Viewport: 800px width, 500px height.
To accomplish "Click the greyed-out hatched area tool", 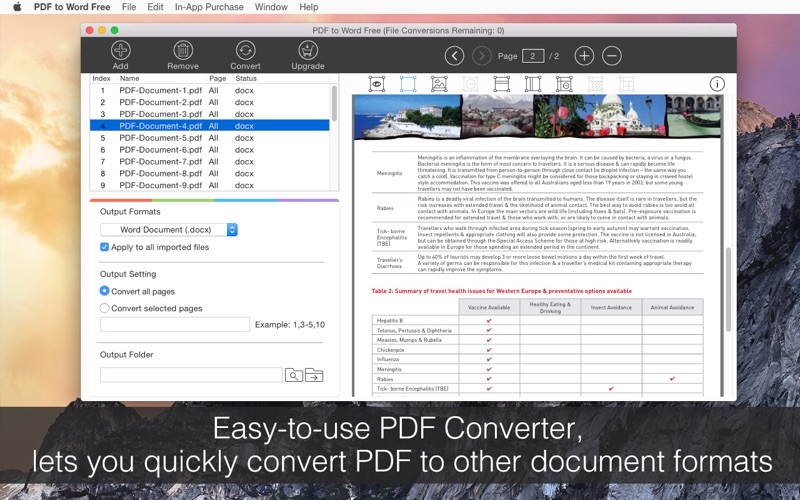I will [595, 84].
